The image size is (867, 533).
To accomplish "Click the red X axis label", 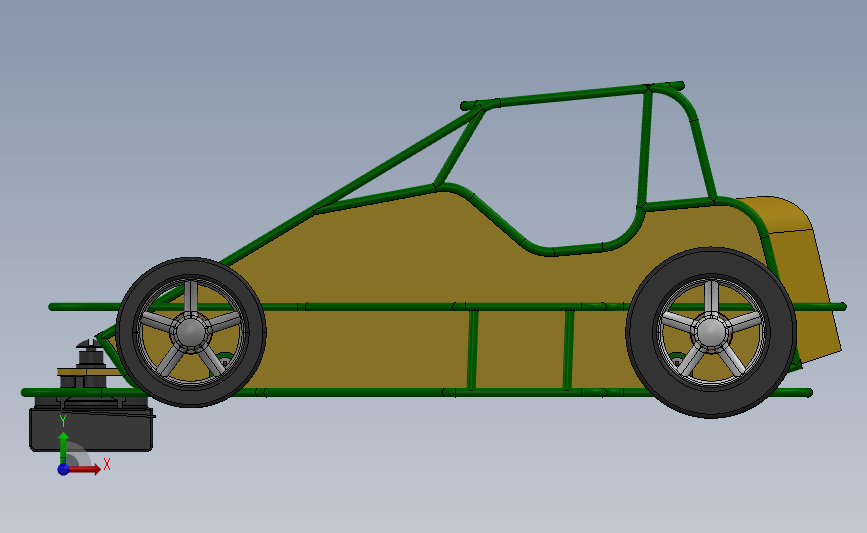I will [107, 464].
